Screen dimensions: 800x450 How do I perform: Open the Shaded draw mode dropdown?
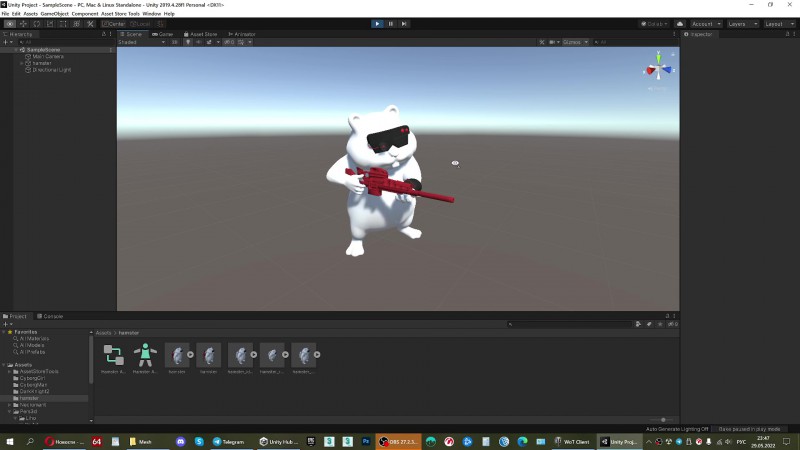pos(142,42)
